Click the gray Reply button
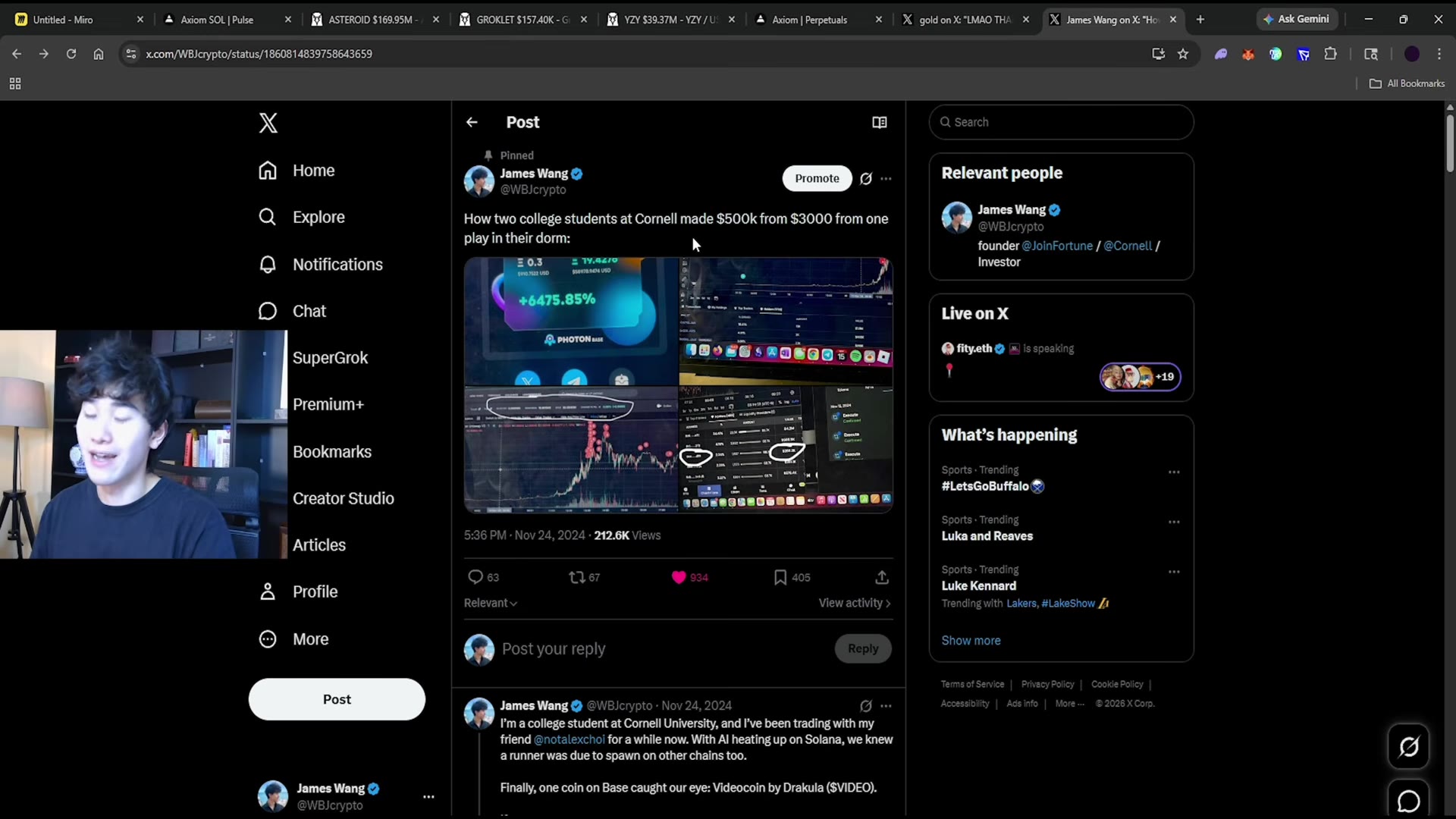 pos(863,648)
